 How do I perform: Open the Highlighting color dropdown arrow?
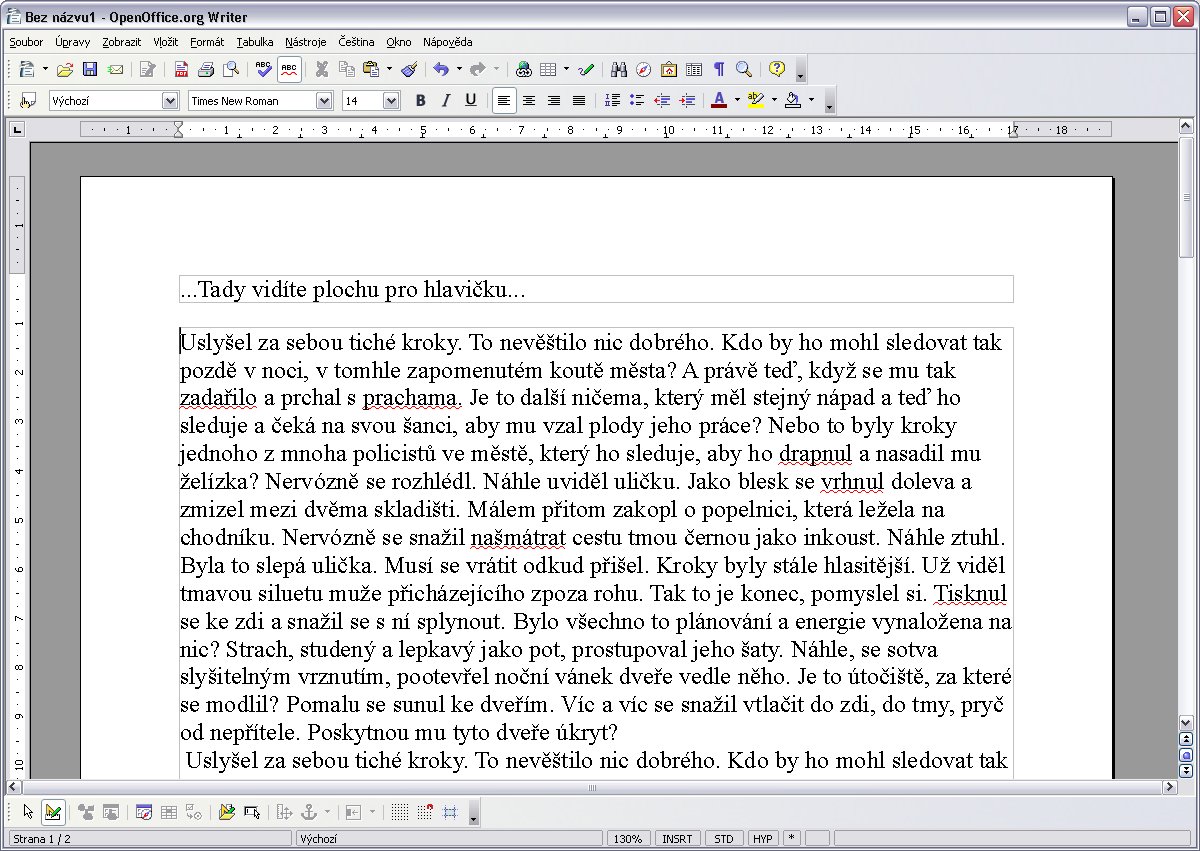(774, 100)
